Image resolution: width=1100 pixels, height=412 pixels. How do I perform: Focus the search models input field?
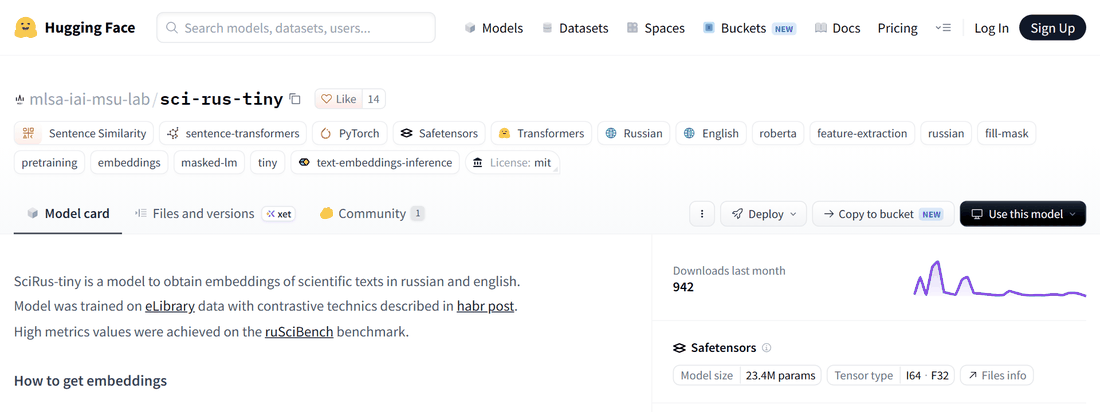click(296, 28)
